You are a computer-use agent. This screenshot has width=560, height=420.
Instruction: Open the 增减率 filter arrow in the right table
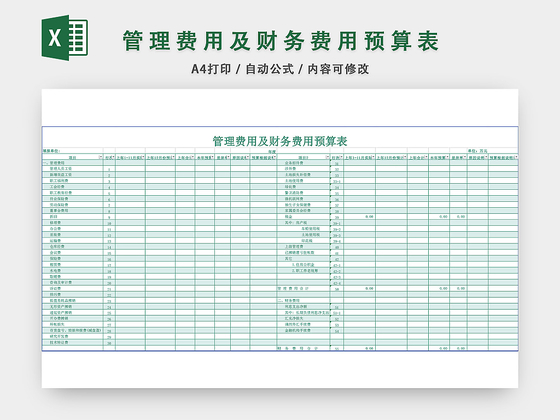(465, 158)
